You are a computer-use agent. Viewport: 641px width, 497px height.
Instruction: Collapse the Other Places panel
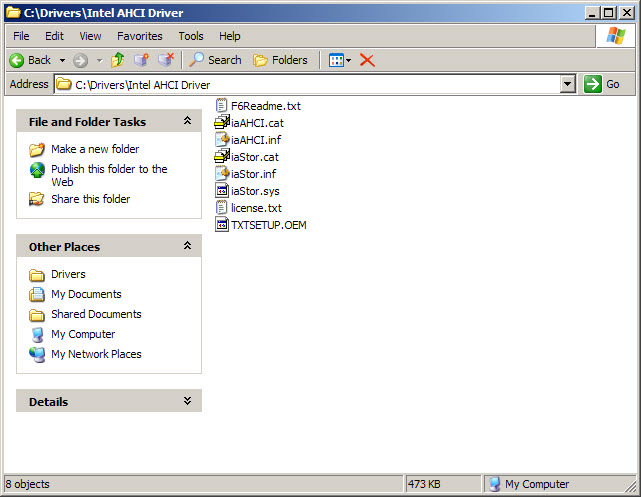click(187, 246)
